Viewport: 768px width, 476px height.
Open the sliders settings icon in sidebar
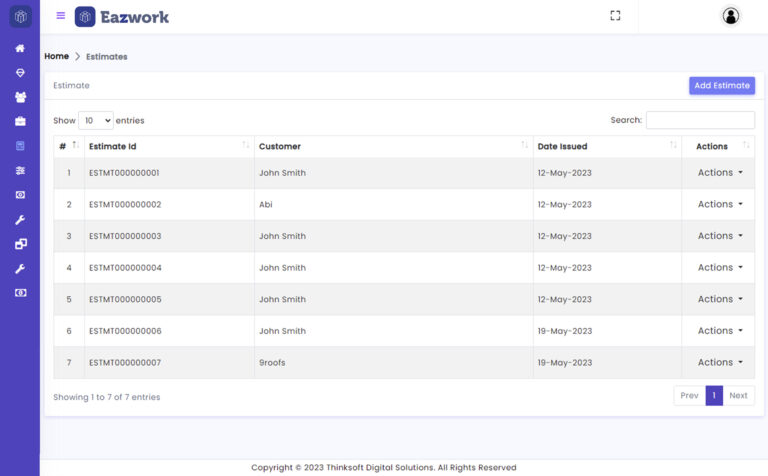[x=20, y=170]
